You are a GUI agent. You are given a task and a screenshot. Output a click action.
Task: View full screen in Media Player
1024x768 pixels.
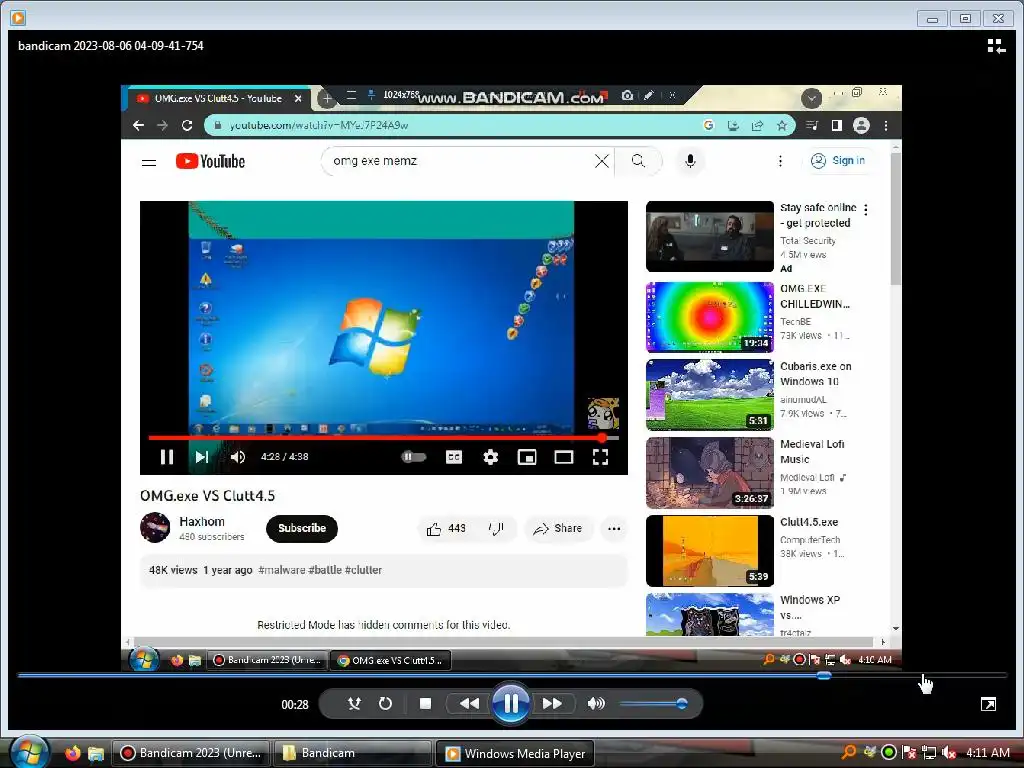(988, 704)
